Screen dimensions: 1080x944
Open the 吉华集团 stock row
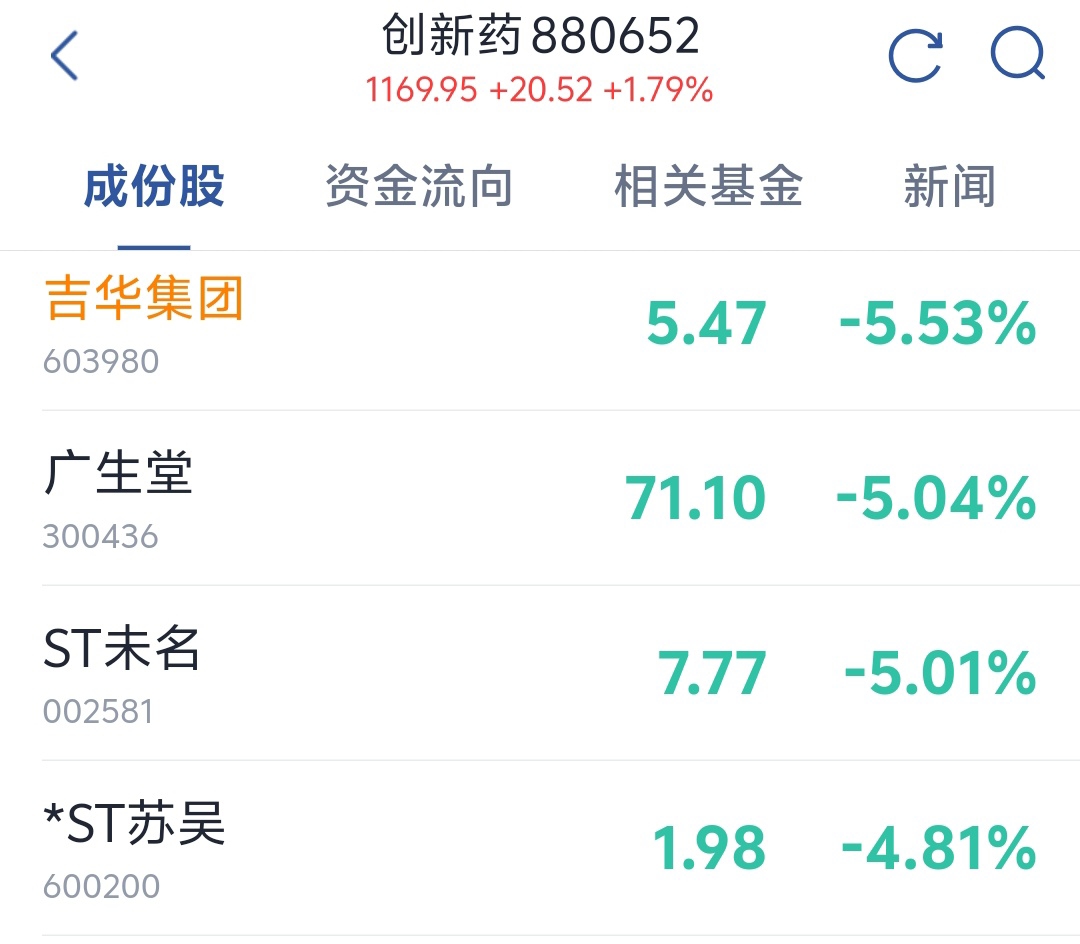(x=540, y=331)
